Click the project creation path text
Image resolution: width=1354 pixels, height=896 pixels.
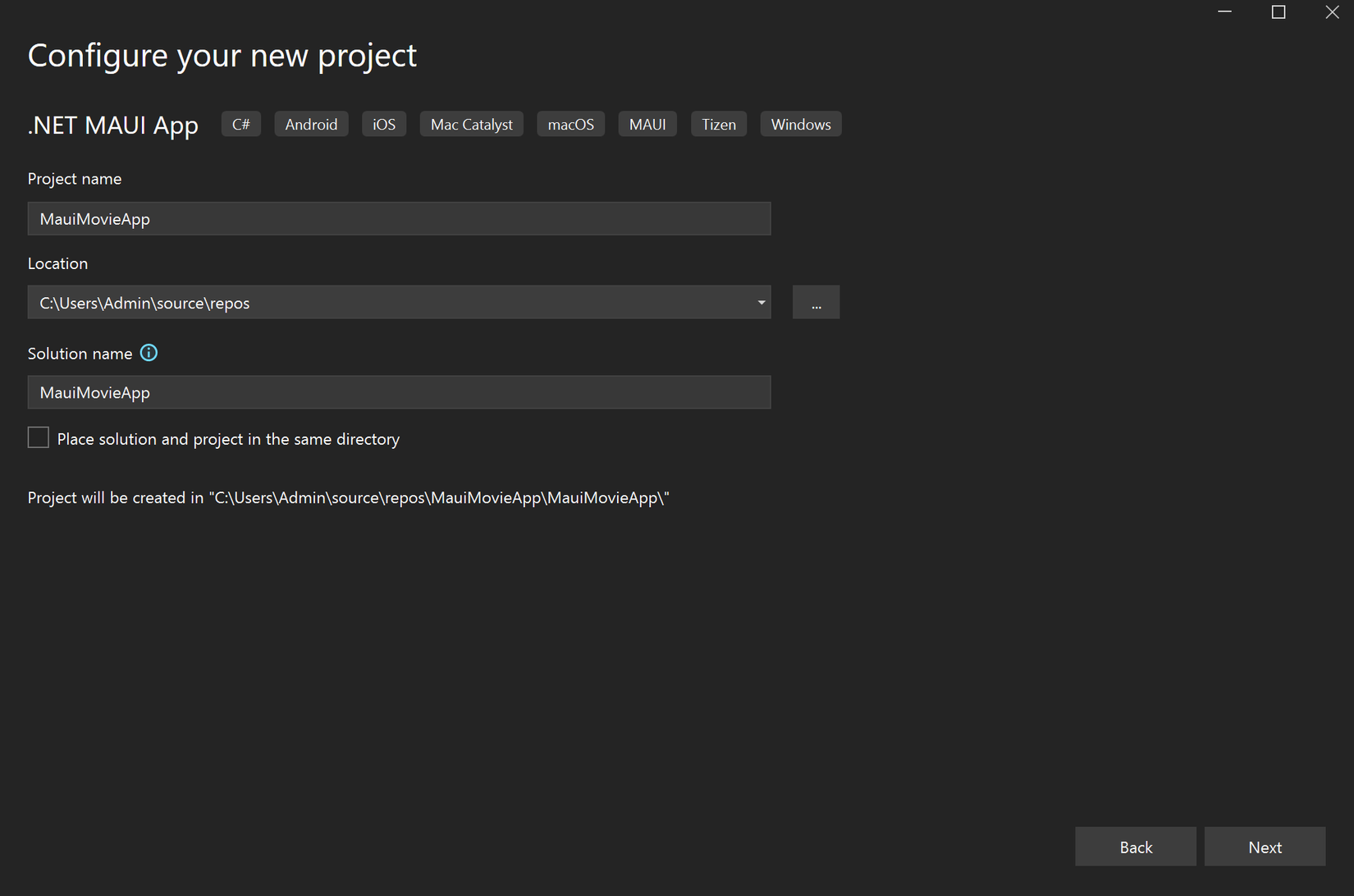[x=348, y=497]
